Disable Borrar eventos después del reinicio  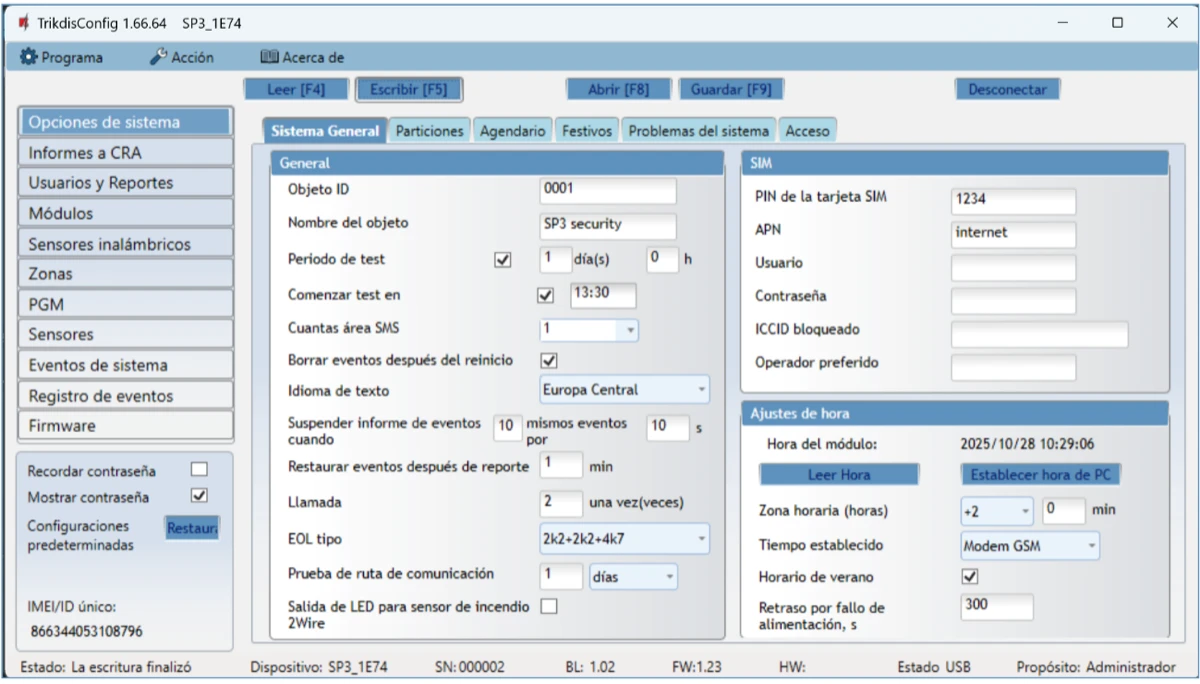(x=548, y=360)
